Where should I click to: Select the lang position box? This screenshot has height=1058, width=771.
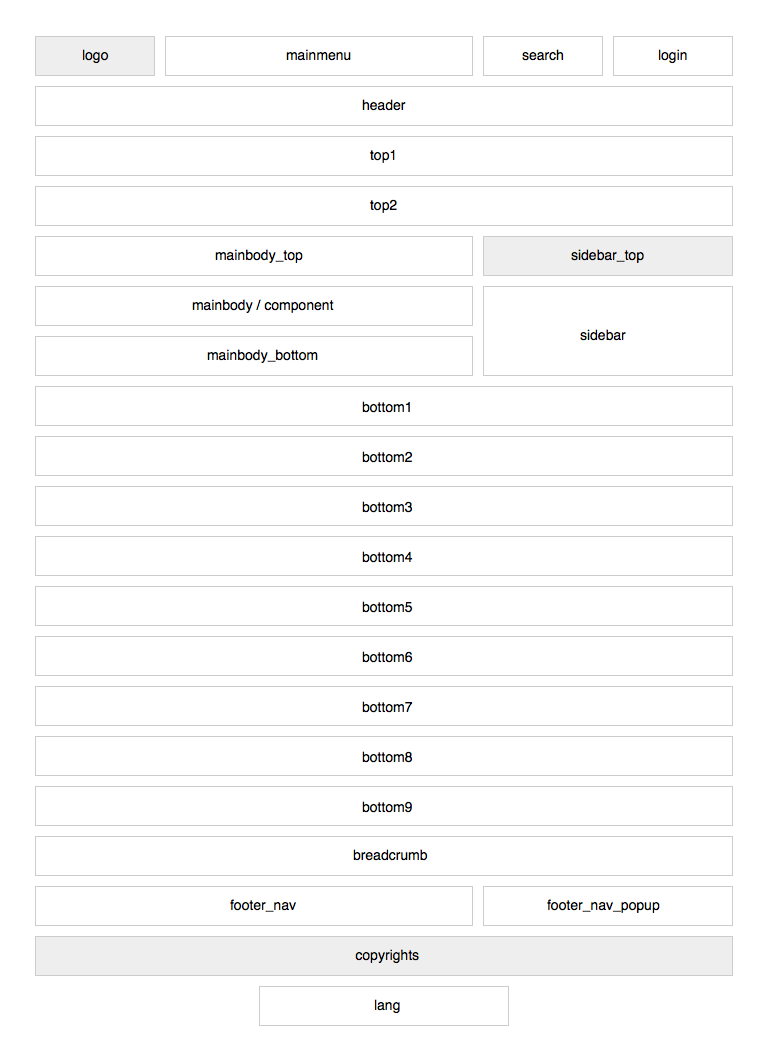click(383, 1006)
